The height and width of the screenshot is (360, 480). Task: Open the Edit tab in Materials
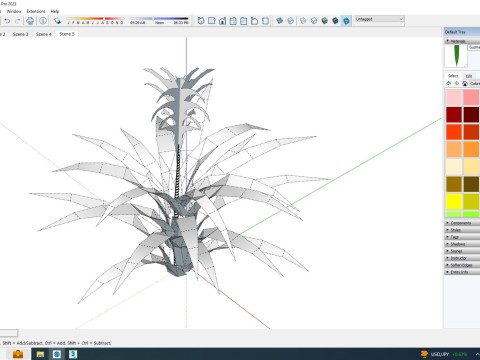pyautogui.click(x=469, y=76)
